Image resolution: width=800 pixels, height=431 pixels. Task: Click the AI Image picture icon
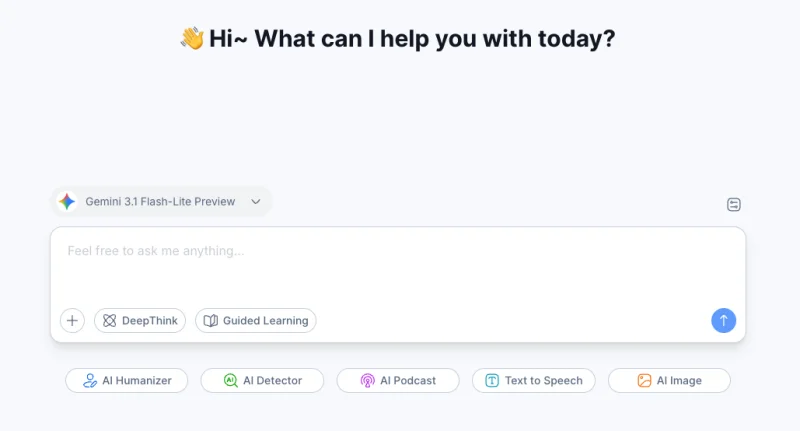pos(644,381)
